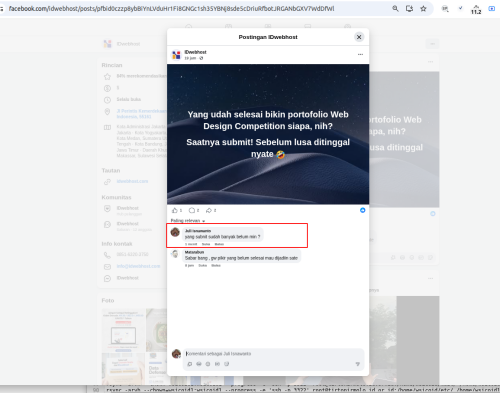Click the share arrow icon under the post image

click(209, 210)
